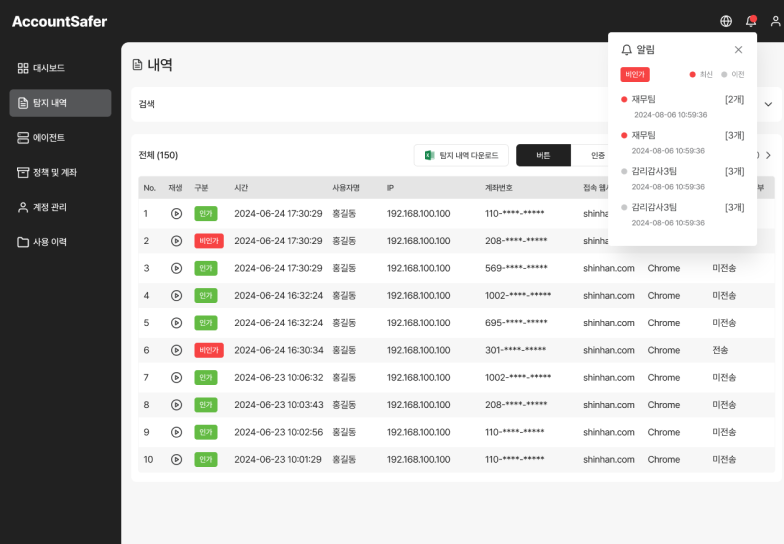Screen dimensions: 784x544
Task: Play recording for row 3
Action: click(x=176, y=268)
